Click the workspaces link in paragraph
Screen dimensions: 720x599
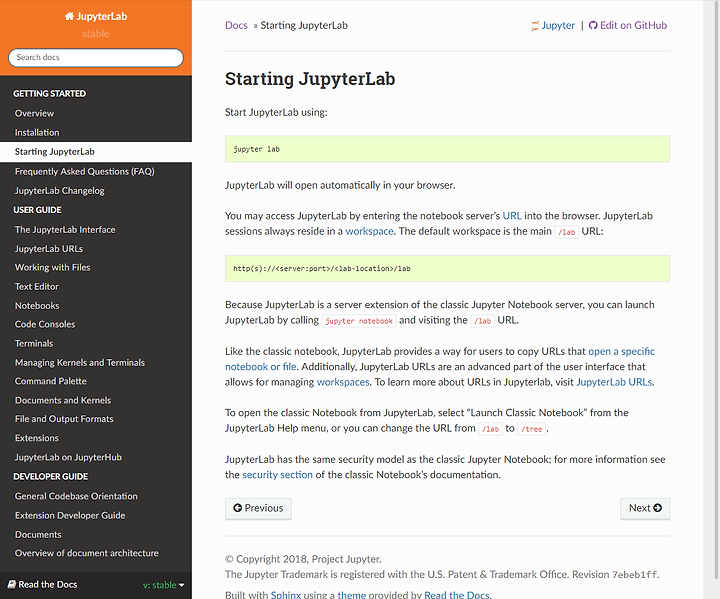[343, 382]
